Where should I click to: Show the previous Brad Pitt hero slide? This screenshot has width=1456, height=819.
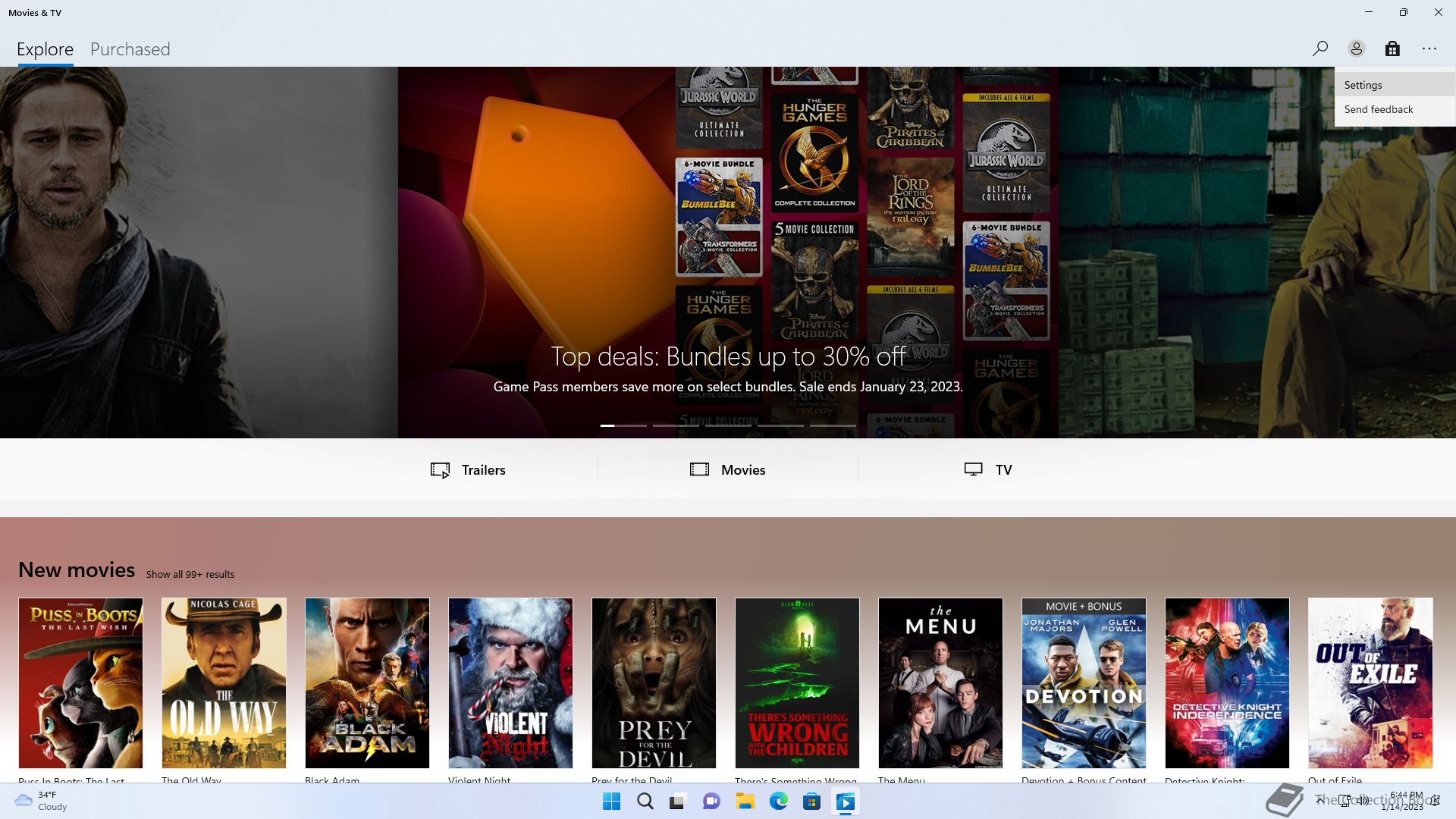[x=199, y=253]
